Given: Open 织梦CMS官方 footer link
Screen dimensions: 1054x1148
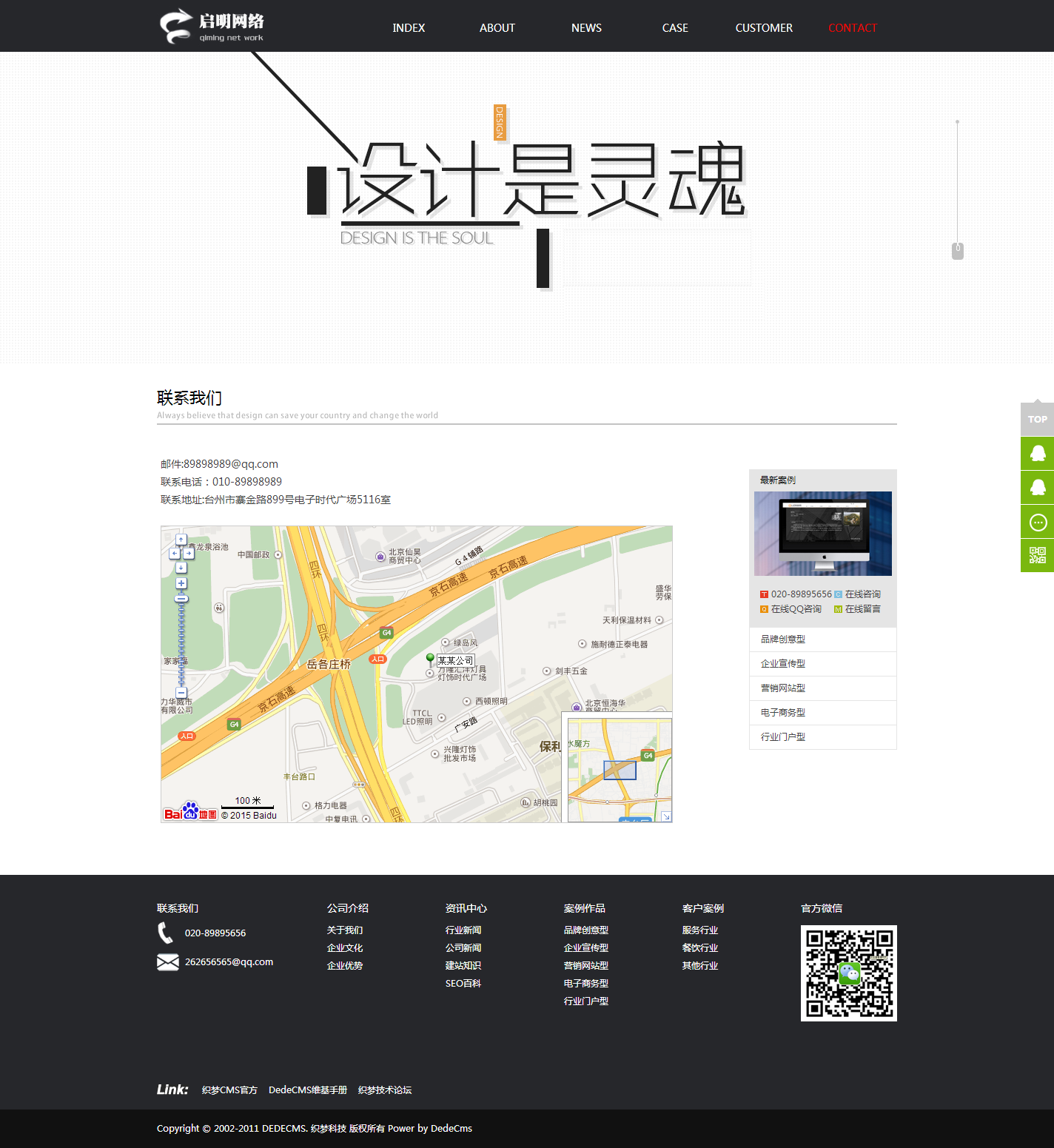Looking at the screenshot, I should coord(229,1090).
